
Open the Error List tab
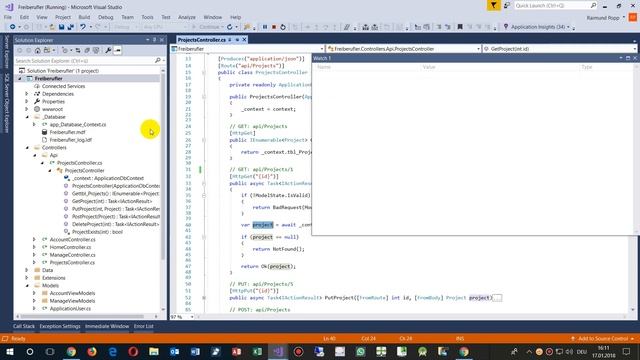coord(144,326)
